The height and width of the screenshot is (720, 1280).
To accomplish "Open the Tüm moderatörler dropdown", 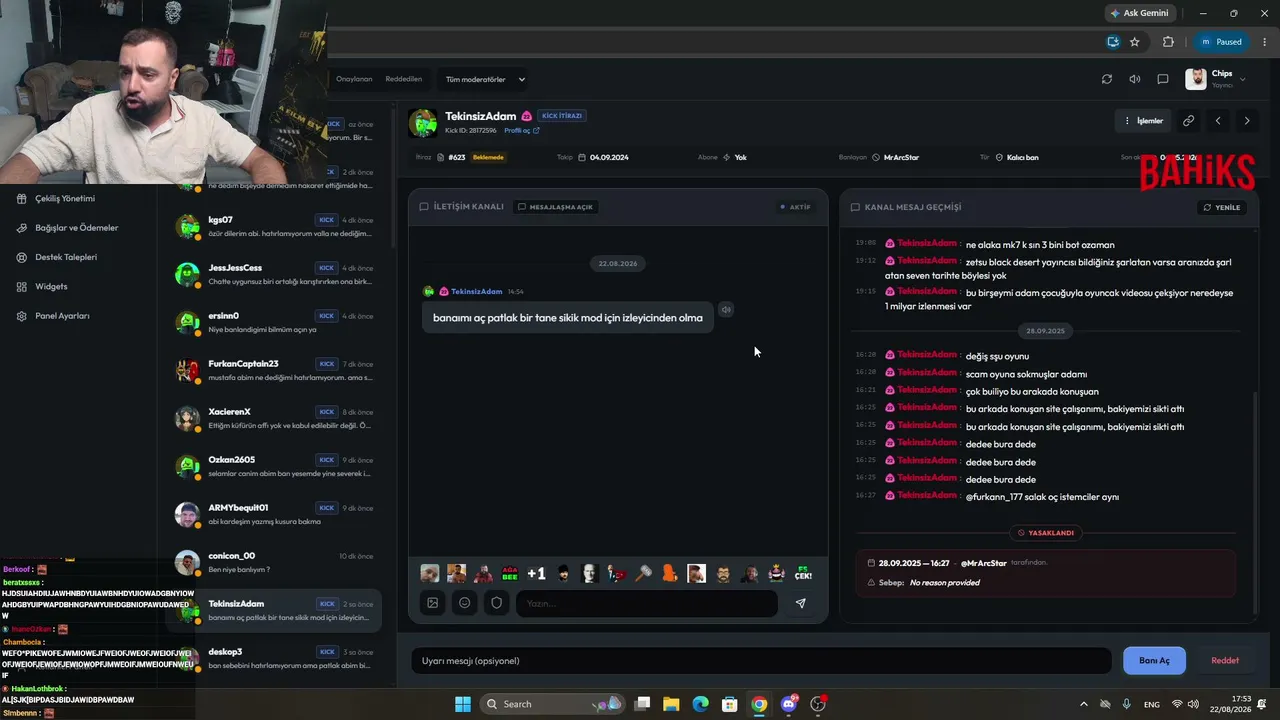I will (485, 79).
